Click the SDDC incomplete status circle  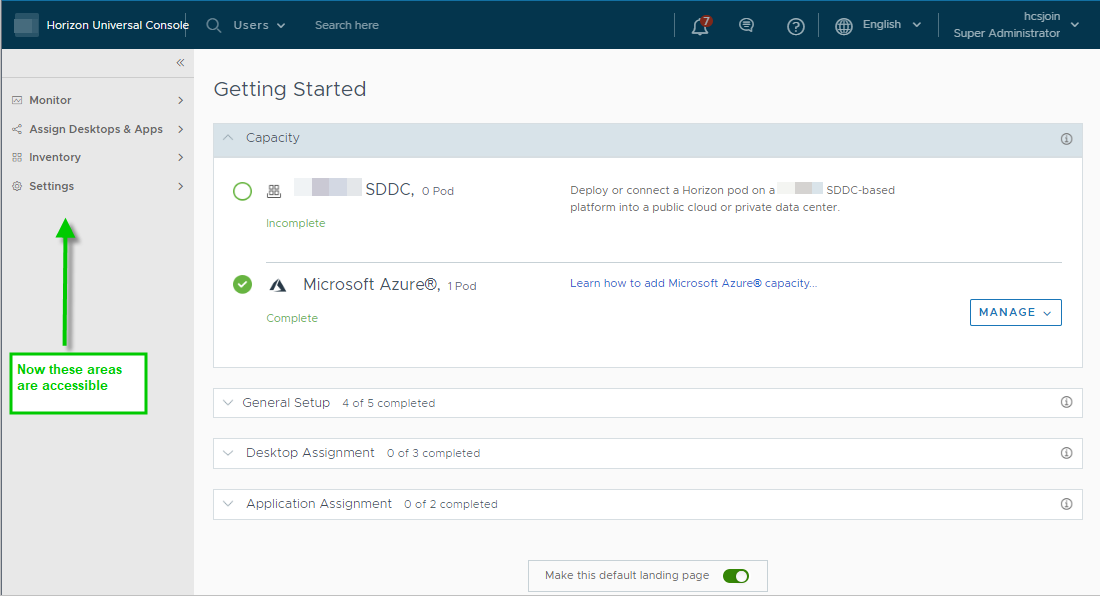(x=243, y=191)
